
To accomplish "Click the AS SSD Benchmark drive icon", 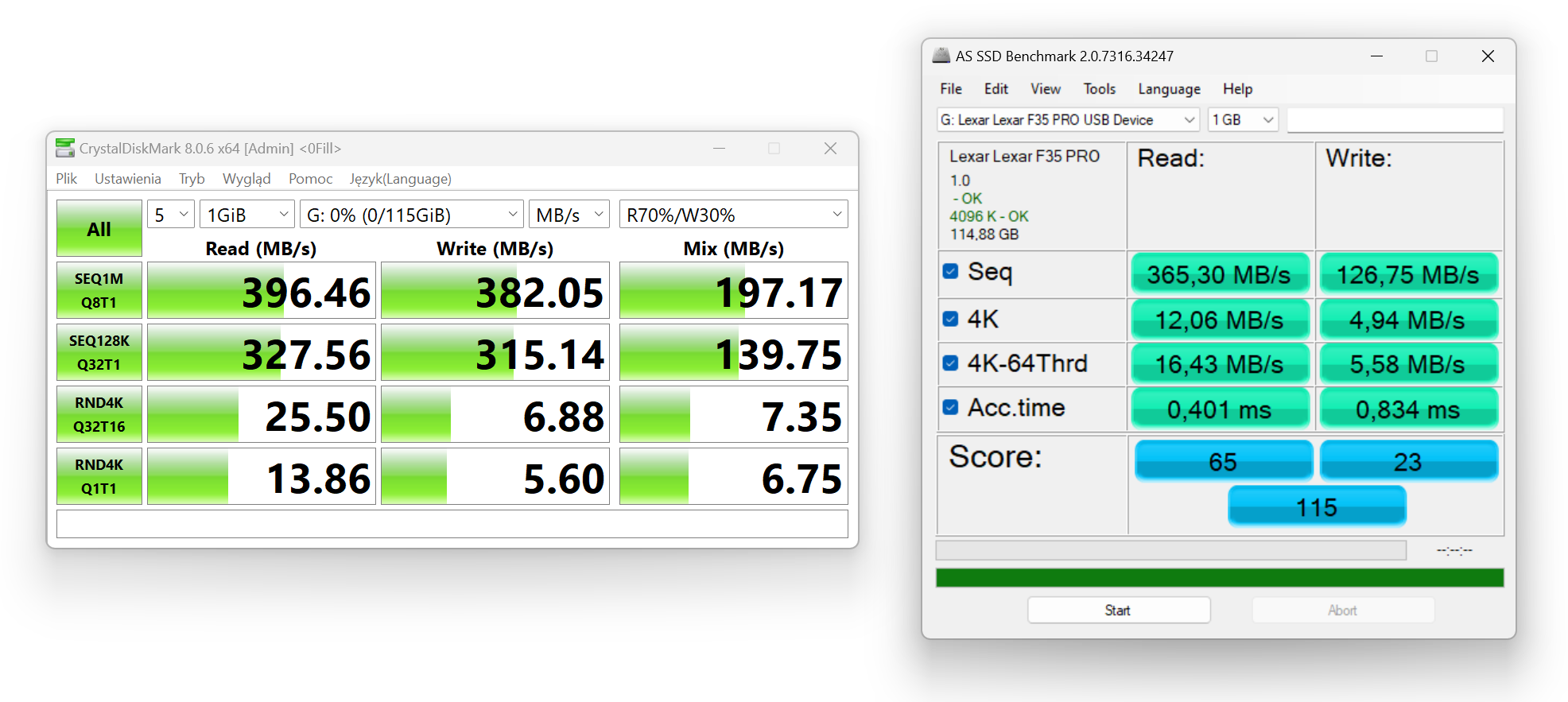I will pyautogui.click(x=941, y=56).
